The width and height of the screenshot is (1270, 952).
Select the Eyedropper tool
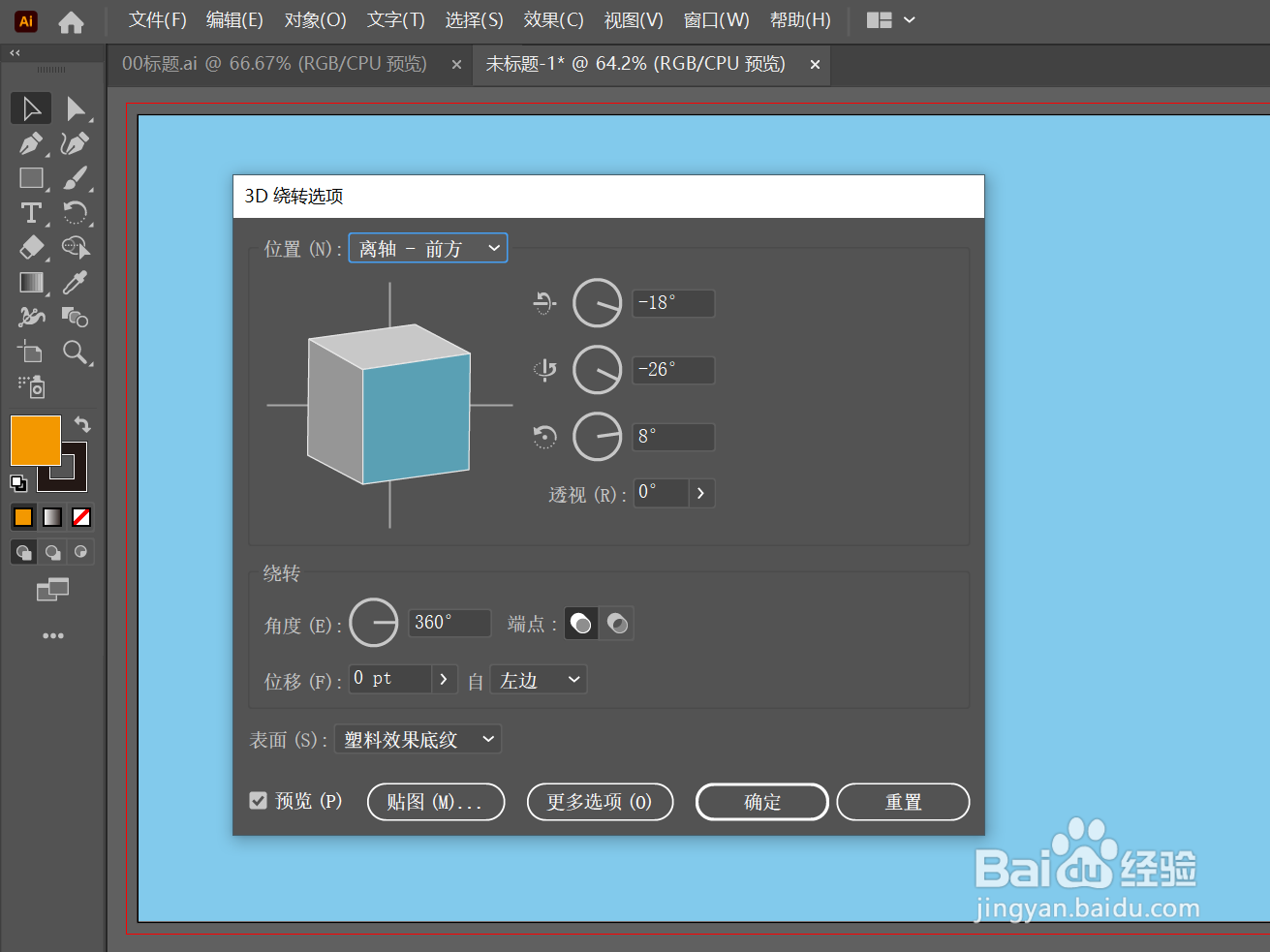click(x=75, y=282)
